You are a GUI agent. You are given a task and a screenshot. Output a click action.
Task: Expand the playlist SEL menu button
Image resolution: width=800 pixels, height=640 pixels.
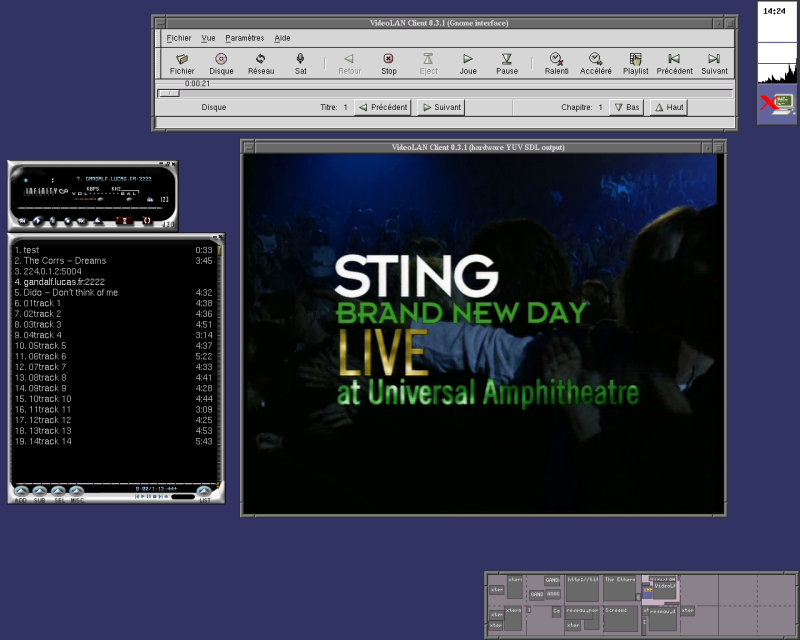[x=58, y=491]
